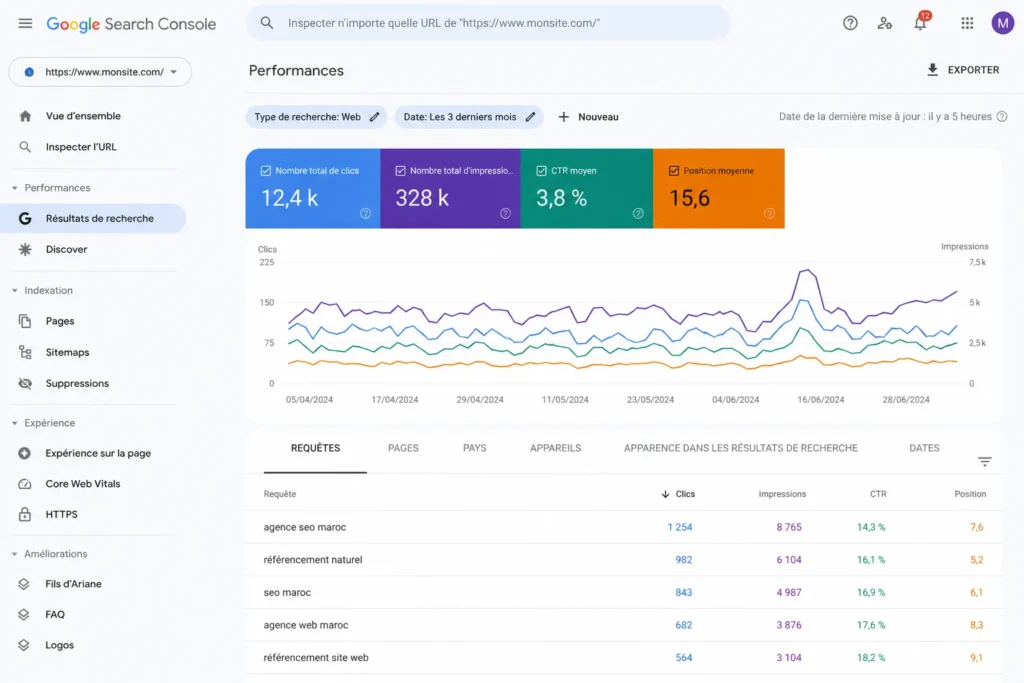Open the property selector dropdown

pos(100,72)
